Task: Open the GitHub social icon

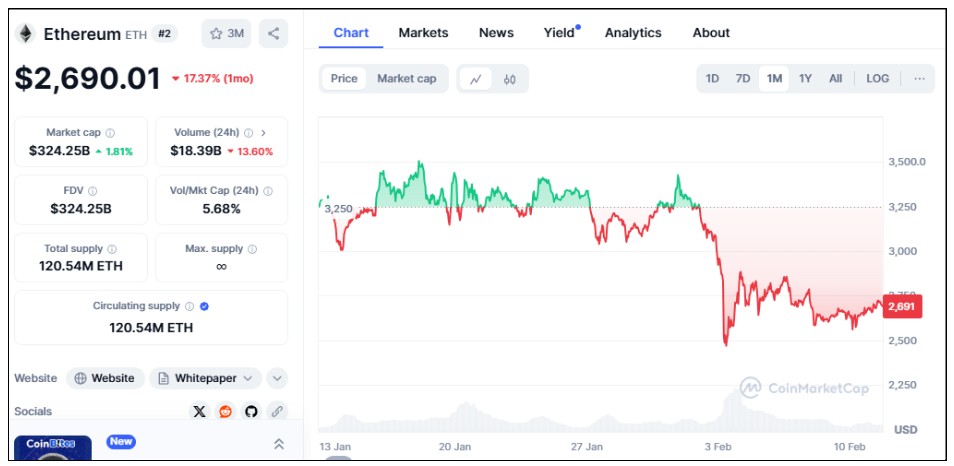Action: 251,411
